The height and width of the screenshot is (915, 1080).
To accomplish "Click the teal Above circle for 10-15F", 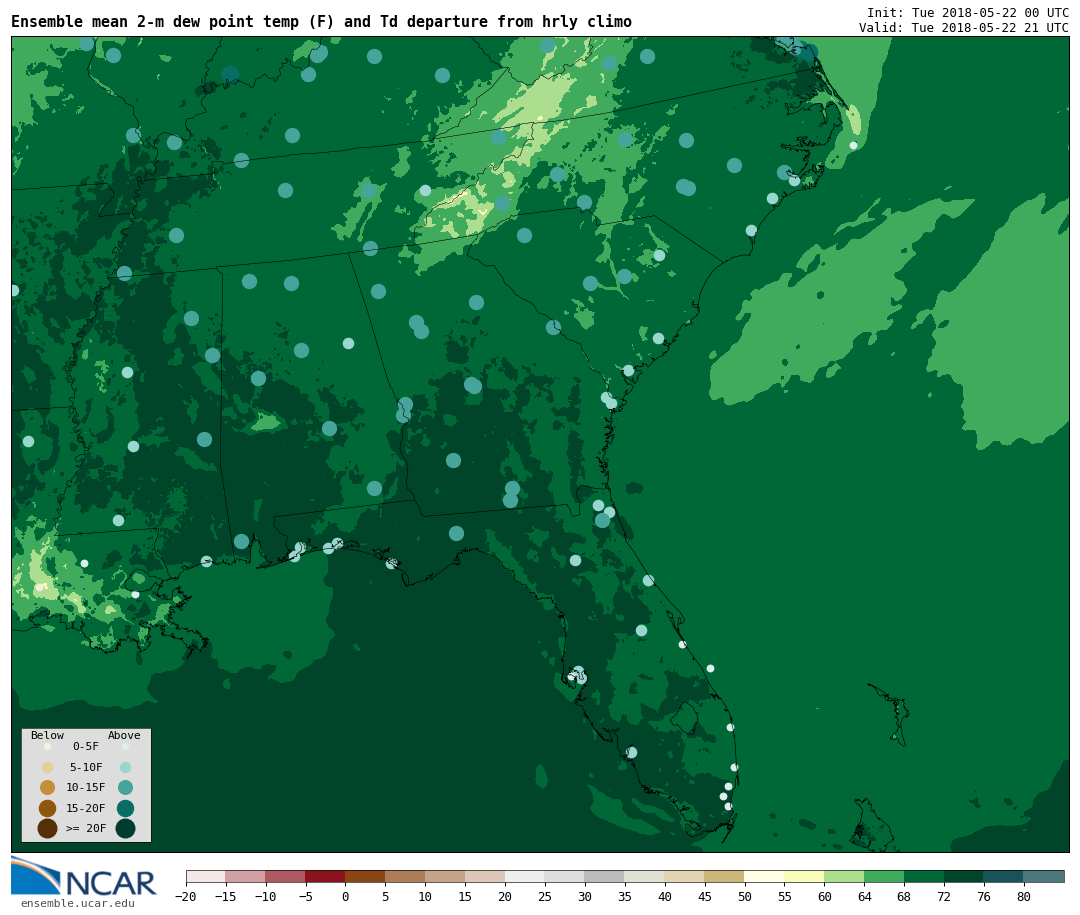I will click(125, 788).
